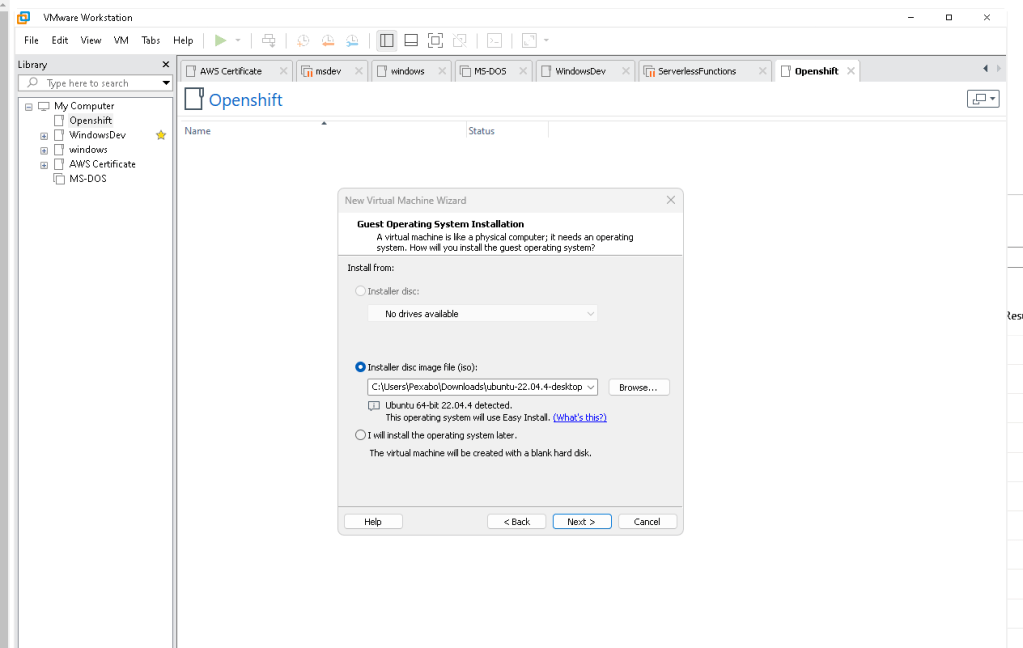Select install the operating system later
The height and width of the screenshot is (648, 1023).
click(x=360, y=435)
